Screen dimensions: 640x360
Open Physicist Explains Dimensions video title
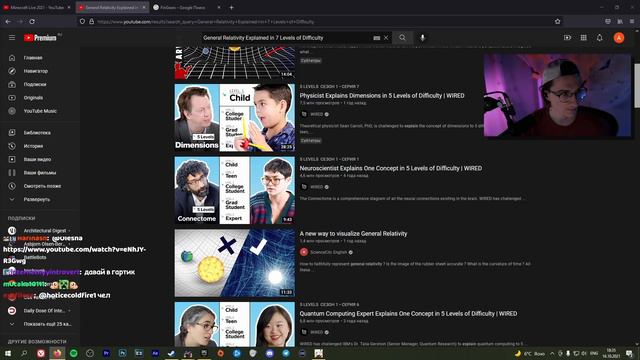(382, 96)
